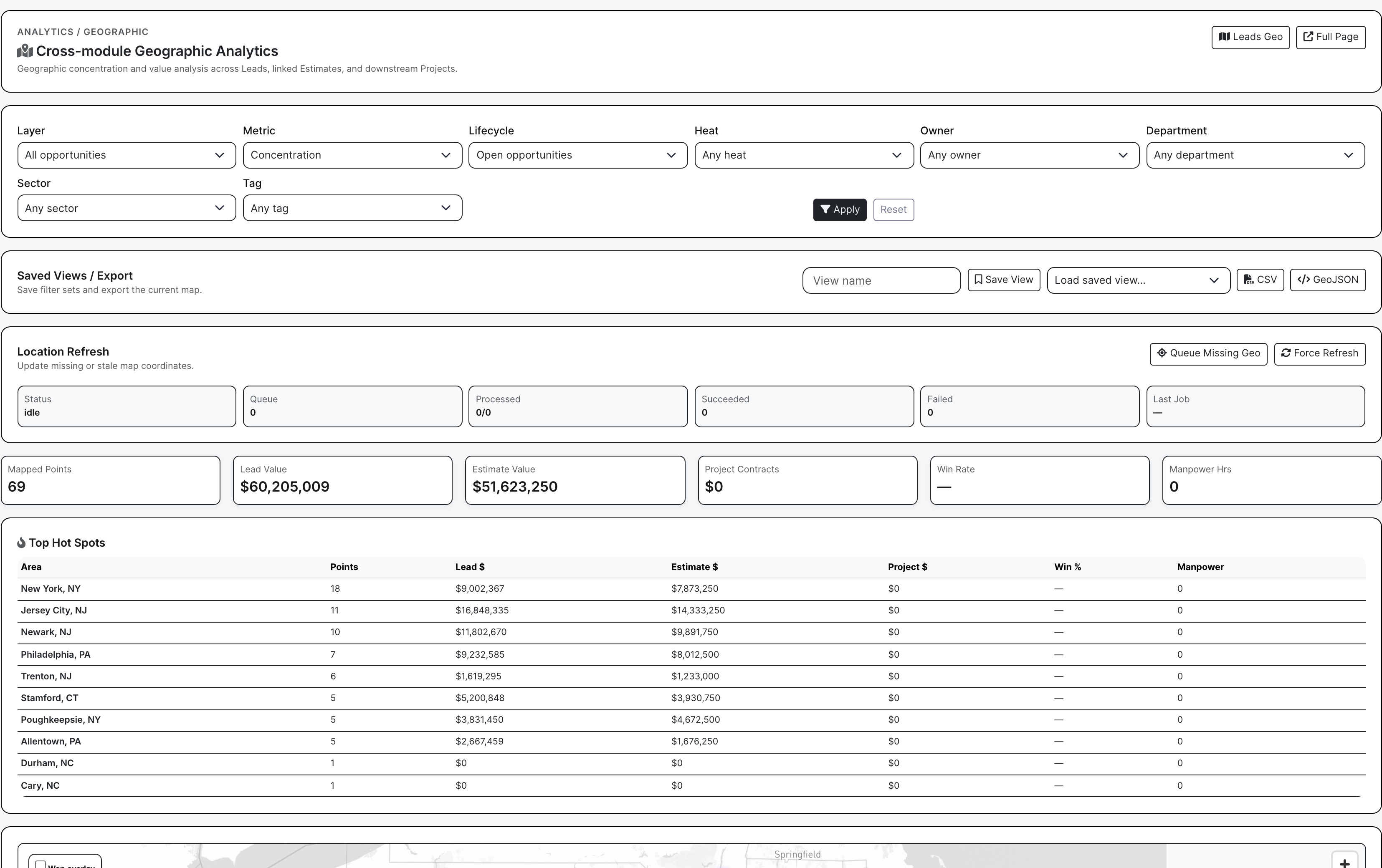Select the Lead Value $60,205,009 card
The width and height of the screenshot is (1382, 868).
pyautogui.click(x=343, y=481)
